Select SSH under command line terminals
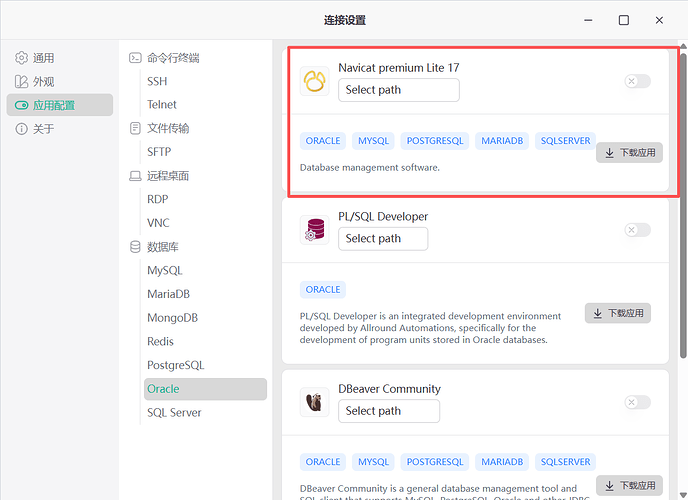Screen dimensions: 688x500 point(157,82)
